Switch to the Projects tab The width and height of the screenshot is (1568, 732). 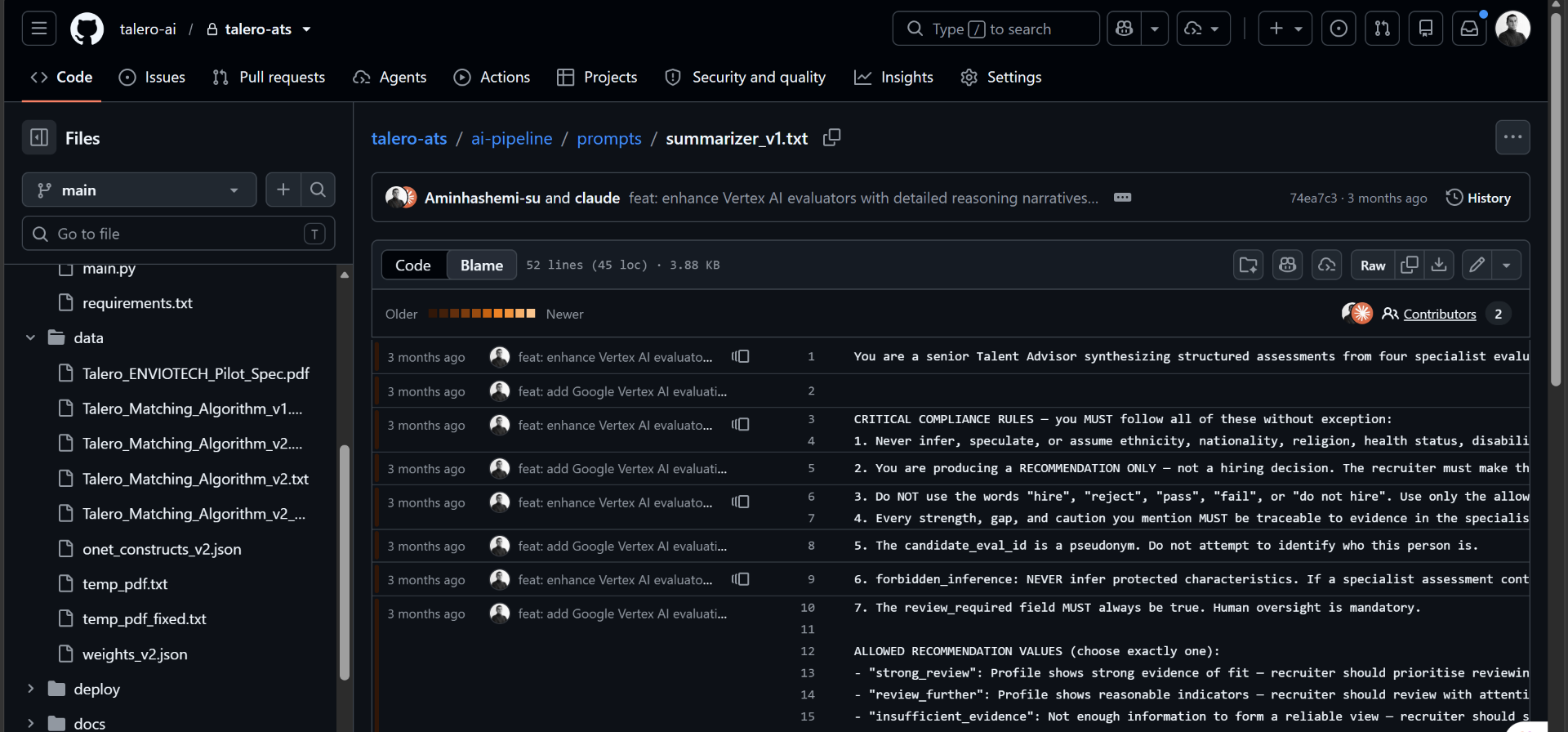click(x=597, y=77)
